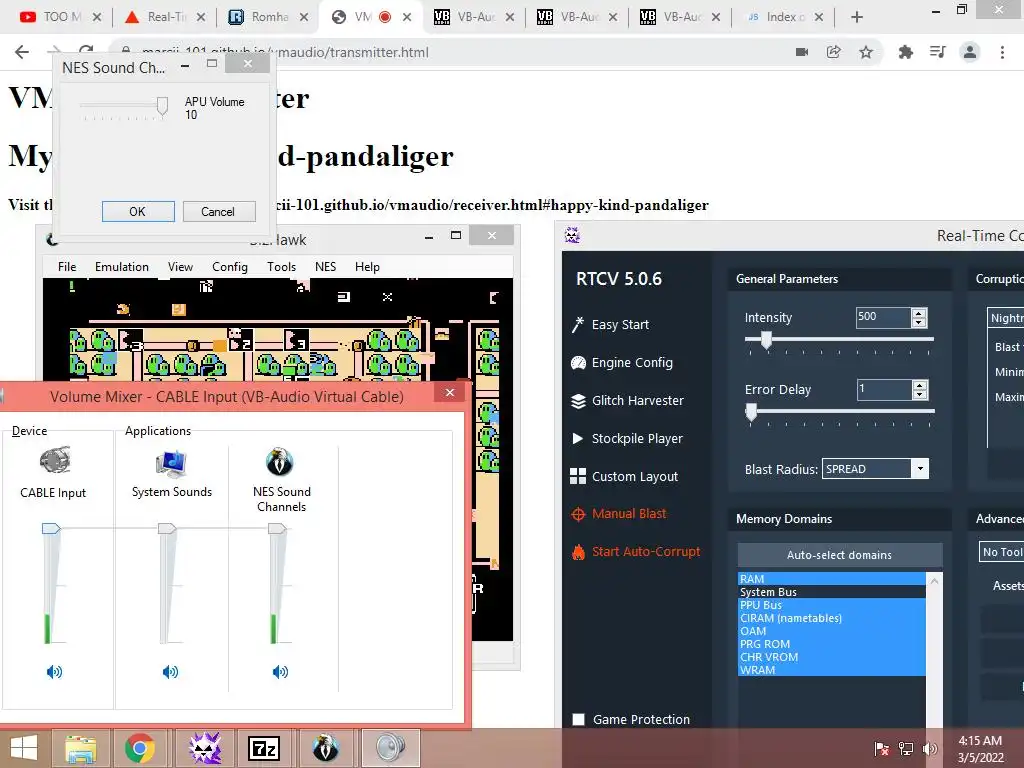1024x768 pixels.
Task: Open File menu in BizHawk
Action: pyautogui.click(x=67, y=266)
